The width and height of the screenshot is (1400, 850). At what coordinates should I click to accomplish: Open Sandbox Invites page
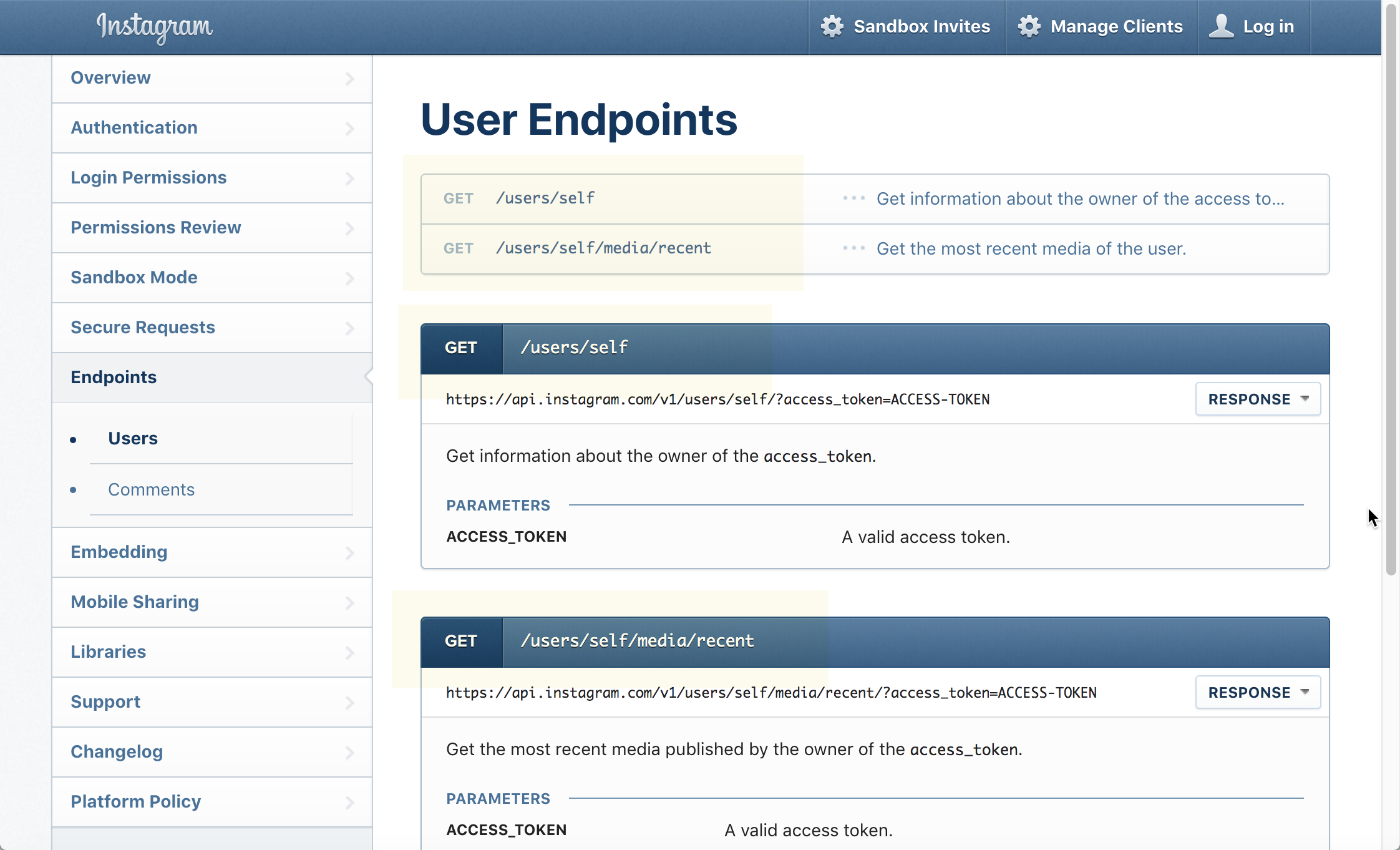coord(907,27)
